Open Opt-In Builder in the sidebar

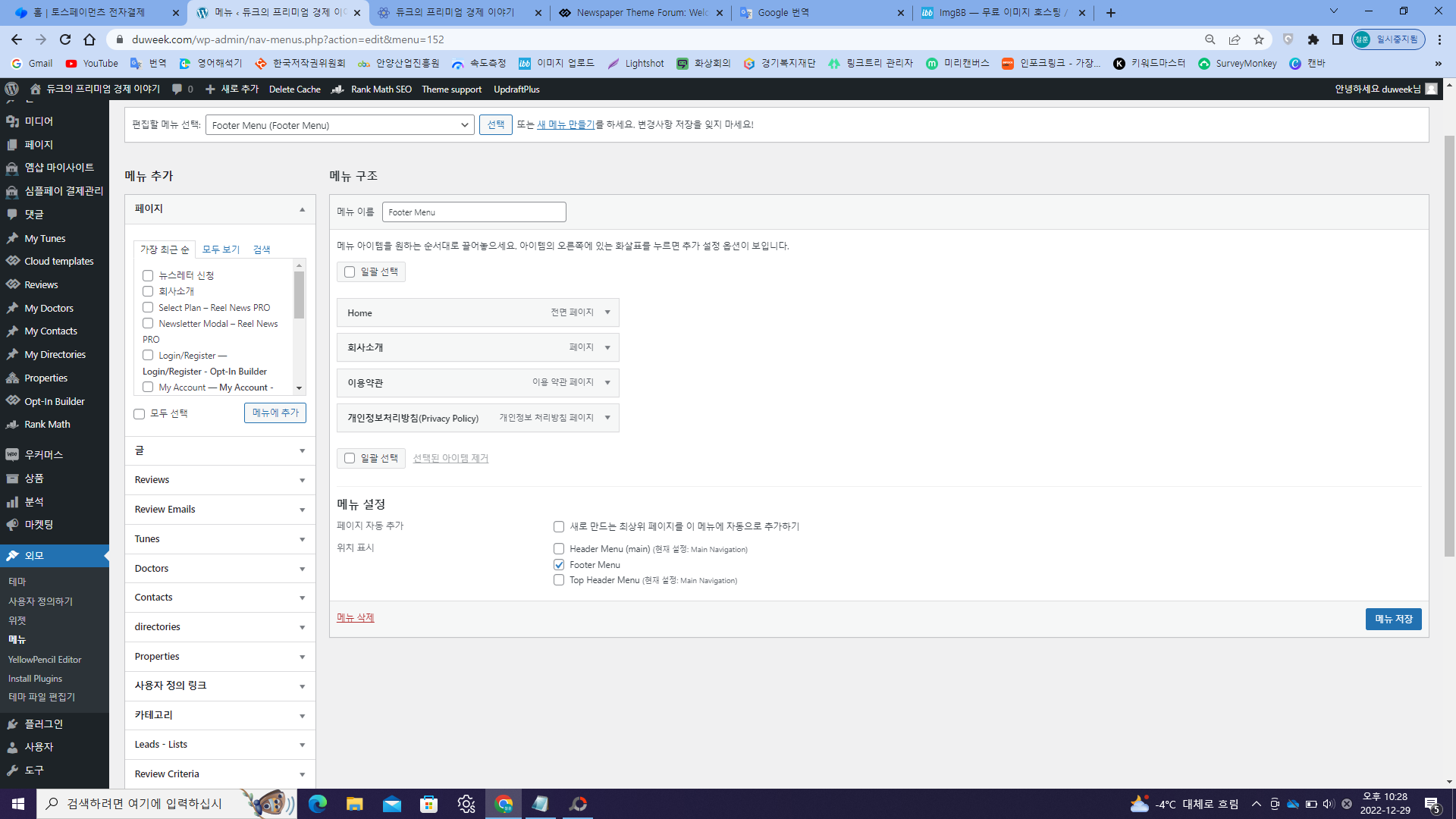(55, 401)
